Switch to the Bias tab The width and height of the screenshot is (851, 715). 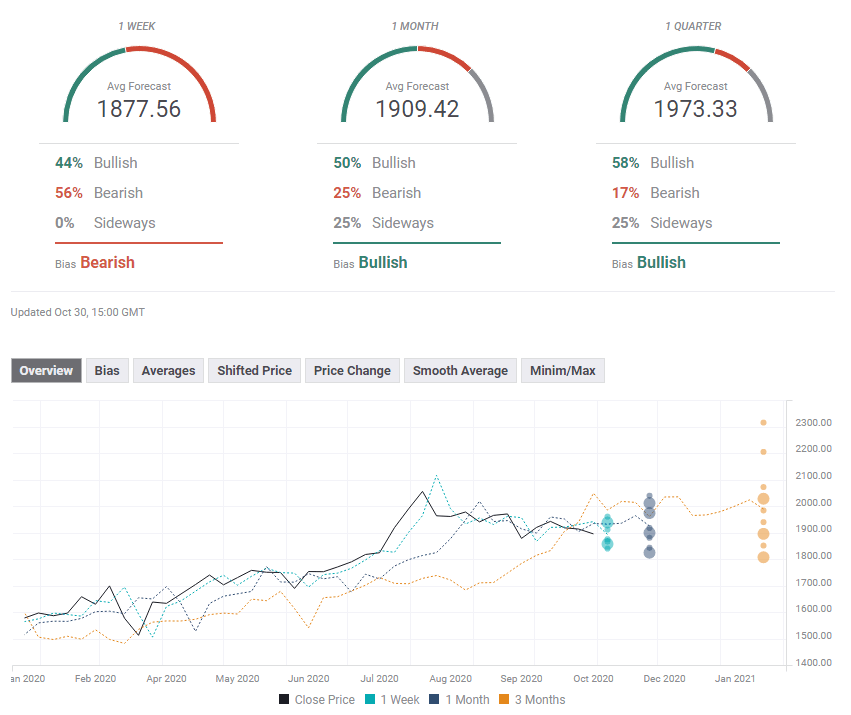click(107, 370)
